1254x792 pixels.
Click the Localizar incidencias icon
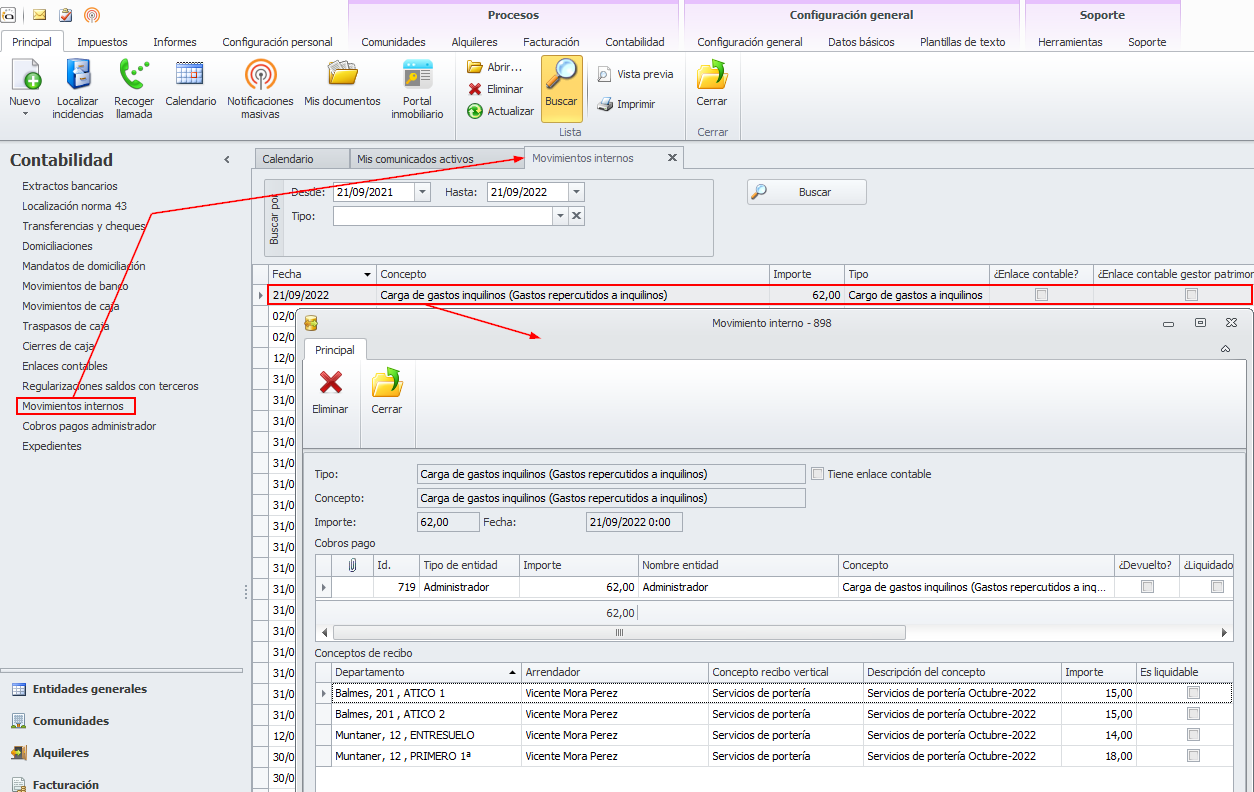(78, 76)
